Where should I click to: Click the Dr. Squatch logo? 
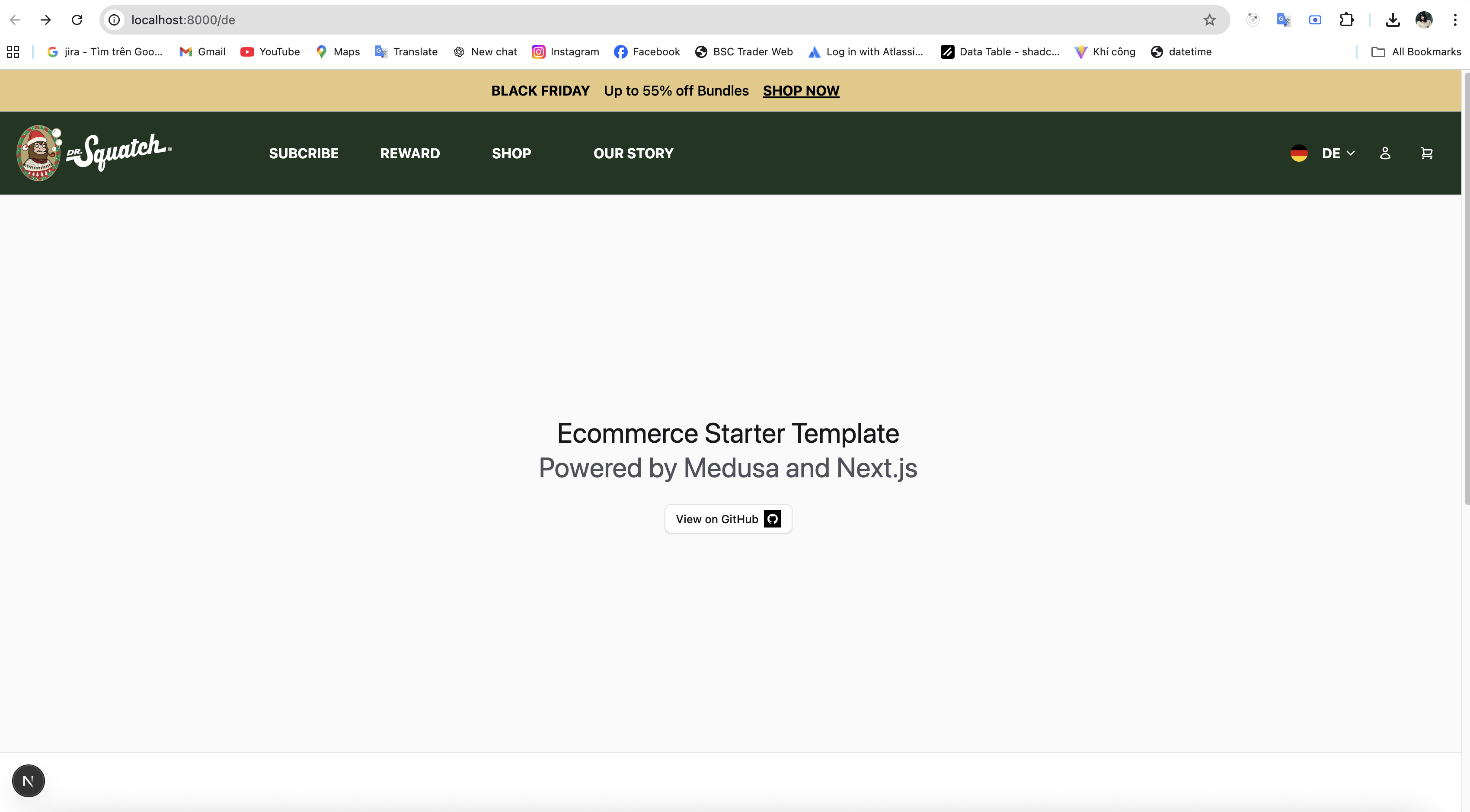pyautogui.click(x=94, y=152)
